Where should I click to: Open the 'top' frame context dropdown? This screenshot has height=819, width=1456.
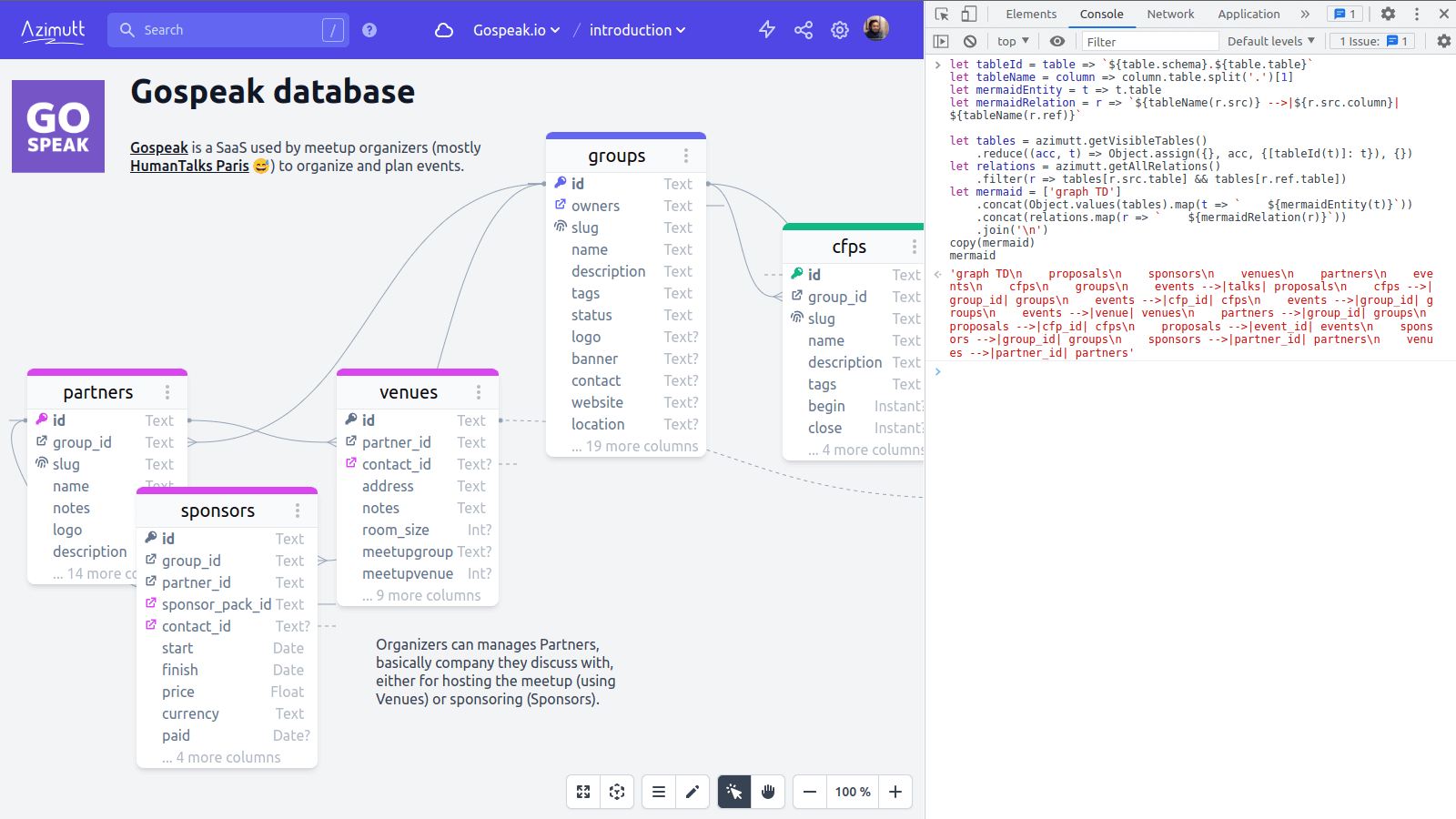point(1012,41)
